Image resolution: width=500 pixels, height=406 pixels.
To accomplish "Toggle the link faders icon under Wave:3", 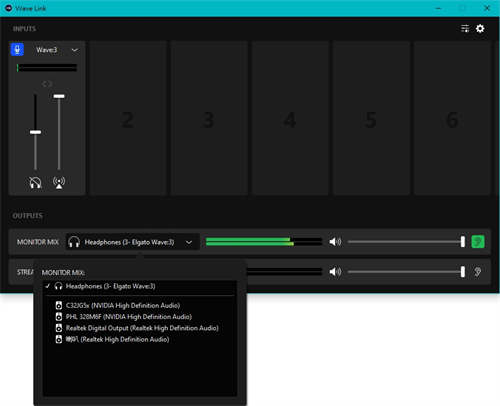I will (47, 84).
